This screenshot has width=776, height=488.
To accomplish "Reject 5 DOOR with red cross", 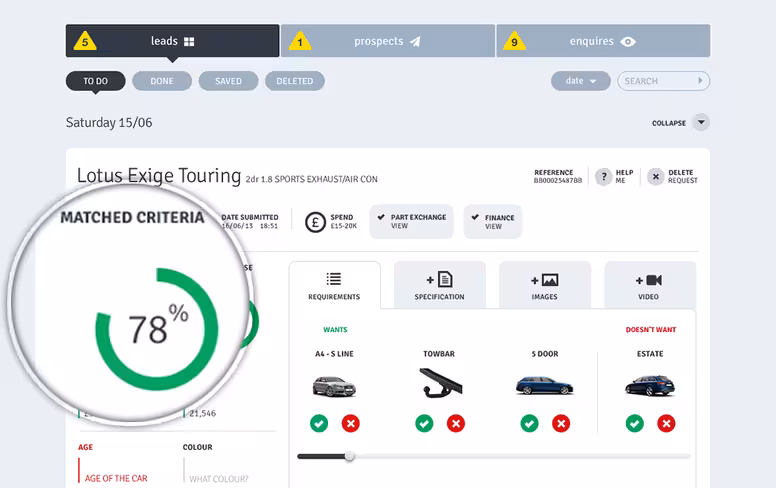I will coord(561,424).
